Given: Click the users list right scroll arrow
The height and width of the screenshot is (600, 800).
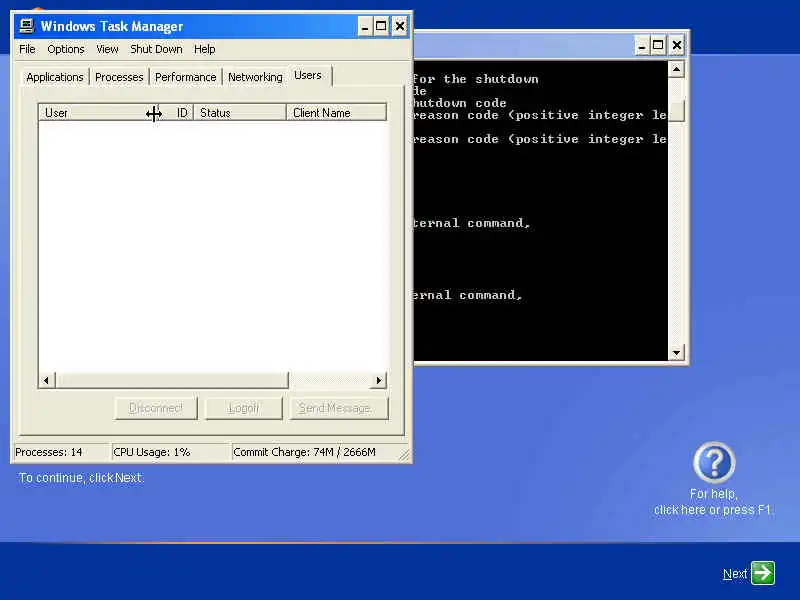Looking at the screenshot, I should pyautogui.click(x=378, y=380).
